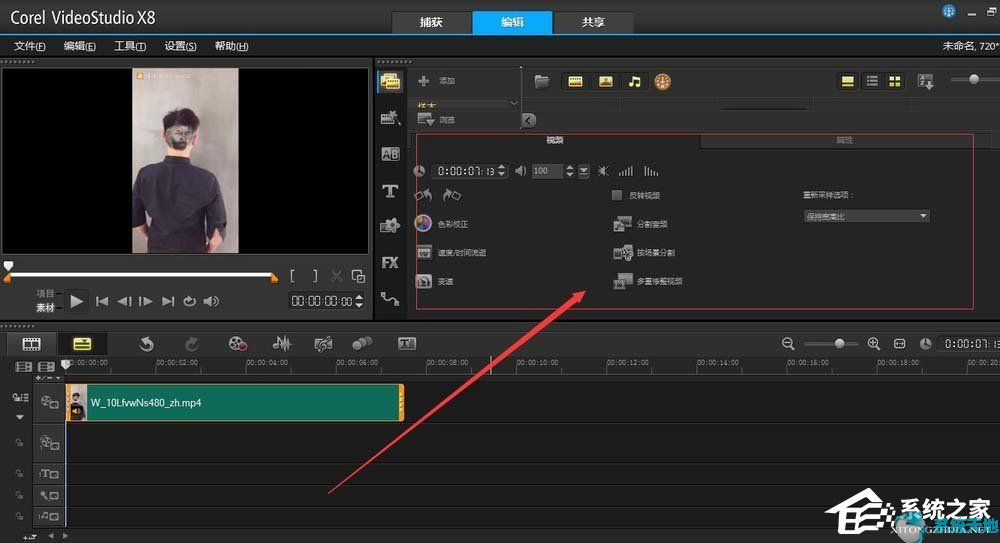This screenshot has height=543, width=1000.
Task: Click the rotate right icon
Action: (x=452, y=195)
